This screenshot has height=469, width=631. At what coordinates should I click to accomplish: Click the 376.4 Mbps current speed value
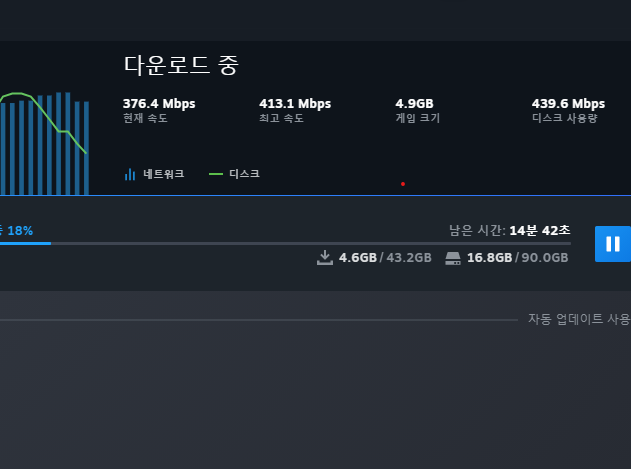pyautogui.click(x=159, y=103)
